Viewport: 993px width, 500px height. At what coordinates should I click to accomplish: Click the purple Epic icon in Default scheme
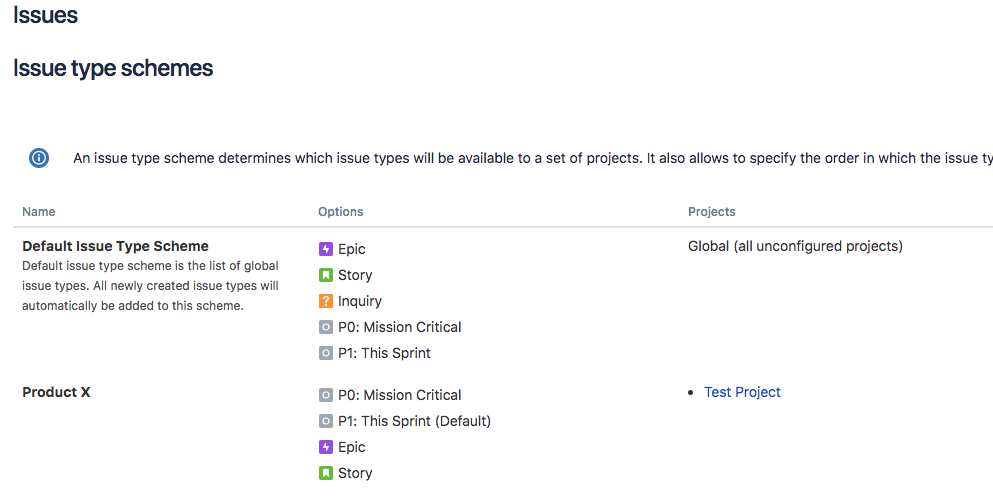click(x=326, y=249)
